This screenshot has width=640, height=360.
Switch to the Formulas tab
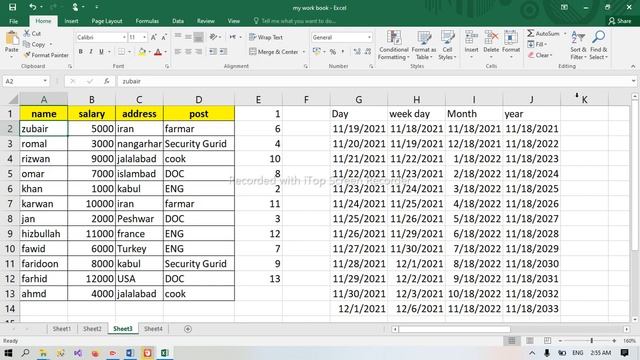pyautogui.click(x=147, y=21)
